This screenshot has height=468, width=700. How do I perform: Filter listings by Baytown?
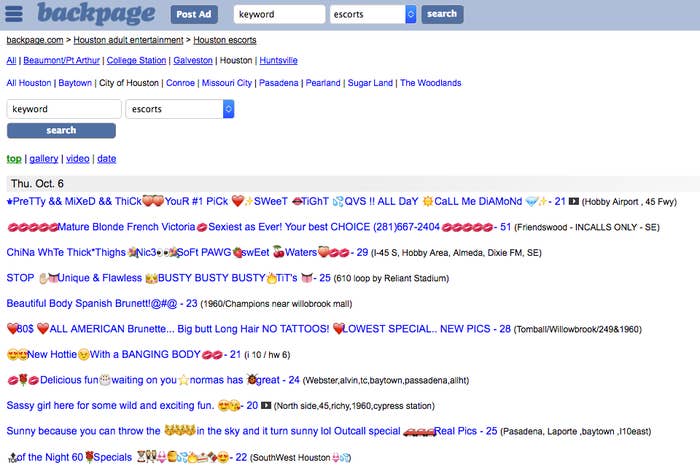click(75, 83)
